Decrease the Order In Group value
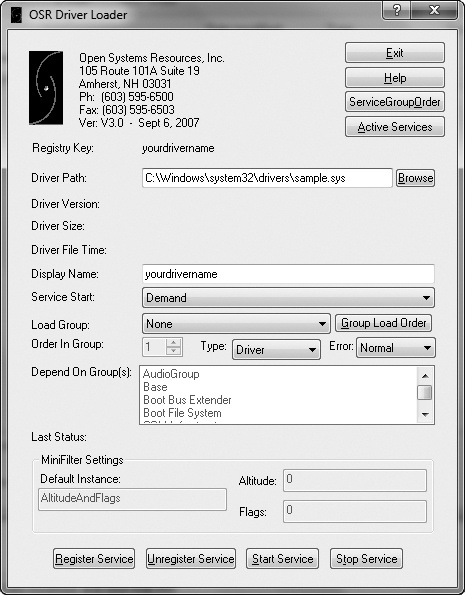Viewport: 465px width, 595px height. (173, 351)
